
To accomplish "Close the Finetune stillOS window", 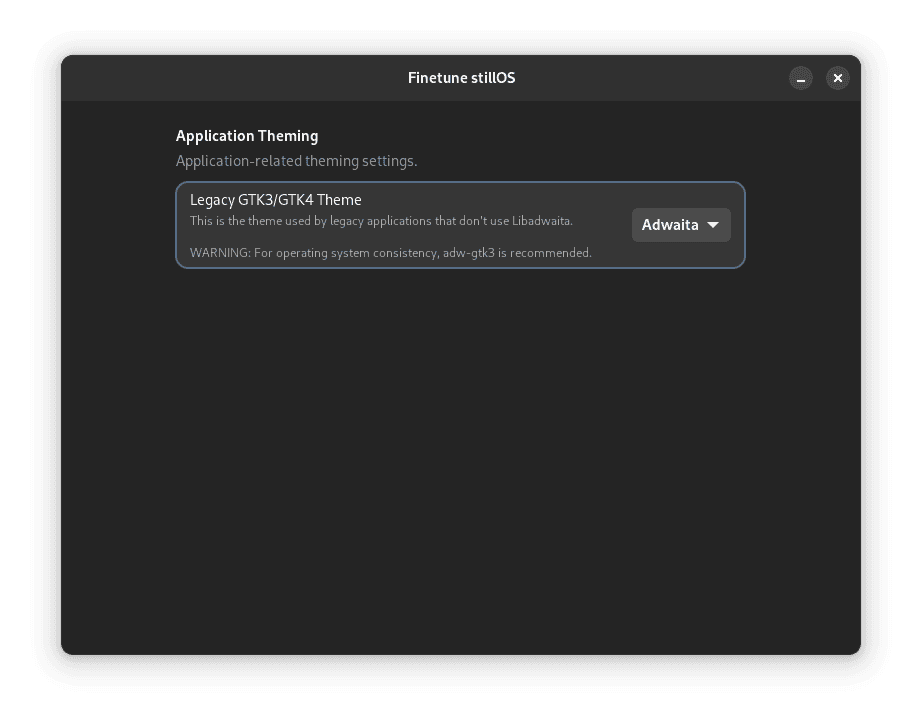I will point(838,78).
